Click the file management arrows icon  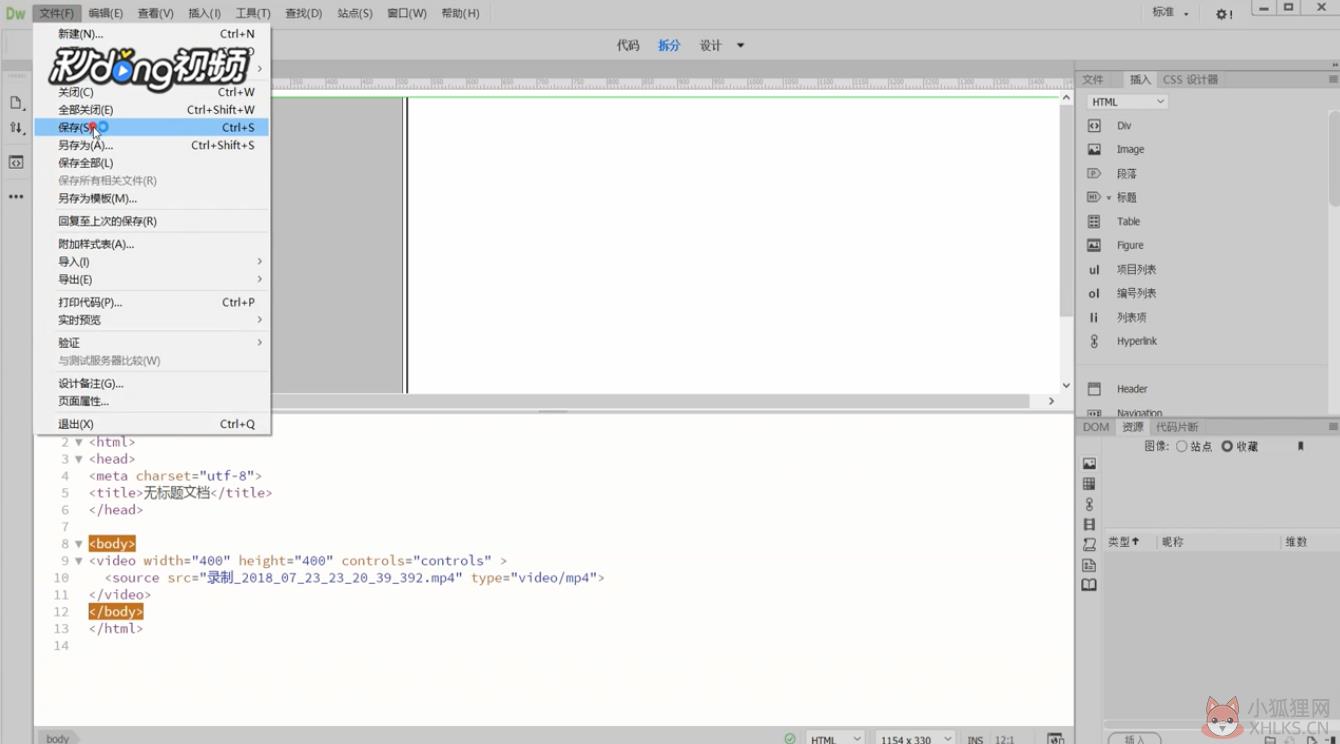click(x=16, y=128)
